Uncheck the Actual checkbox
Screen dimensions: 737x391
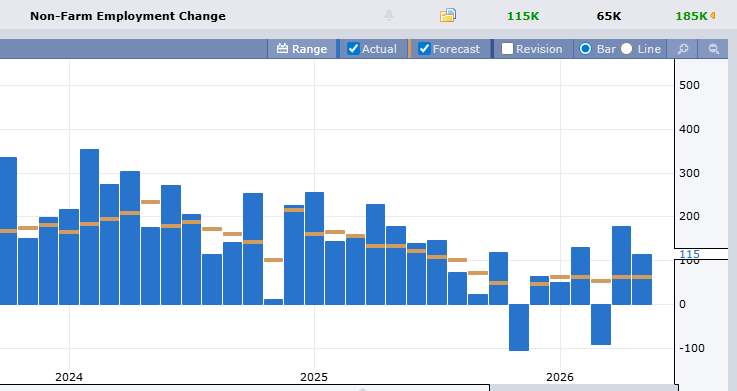point(353,48)
